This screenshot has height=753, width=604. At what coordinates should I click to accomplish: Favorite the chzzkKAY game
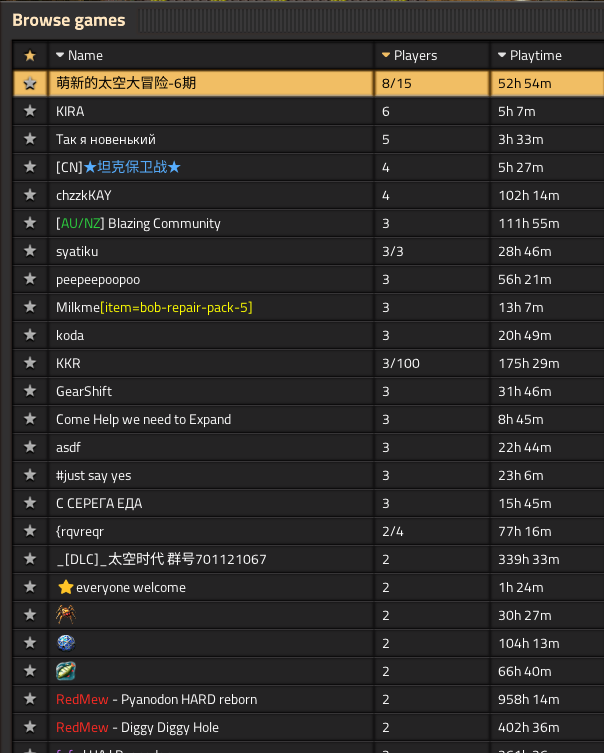[29, 195]
